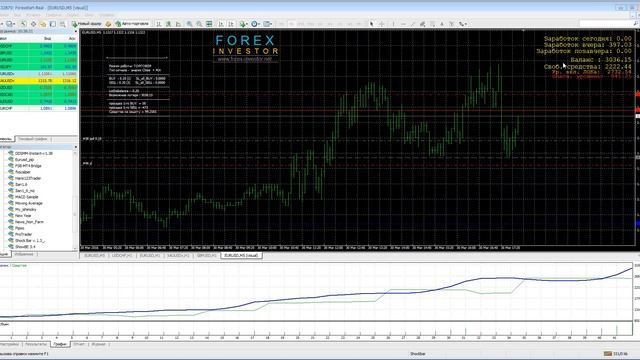
Task: Toggle the Data Window crosshair-circle icon
Action: (33, 24)
